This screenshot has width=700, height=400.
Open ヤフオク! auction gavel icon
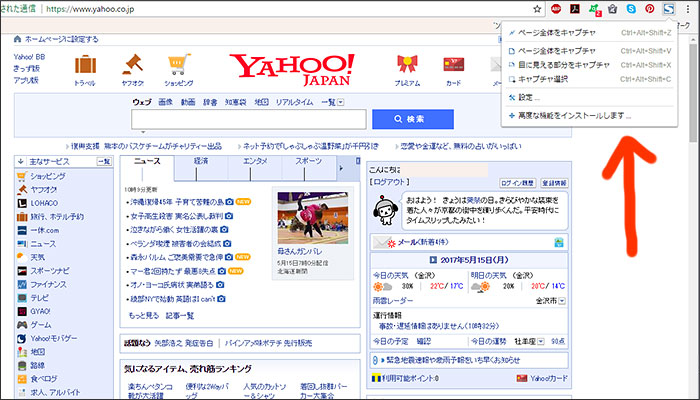133,66
